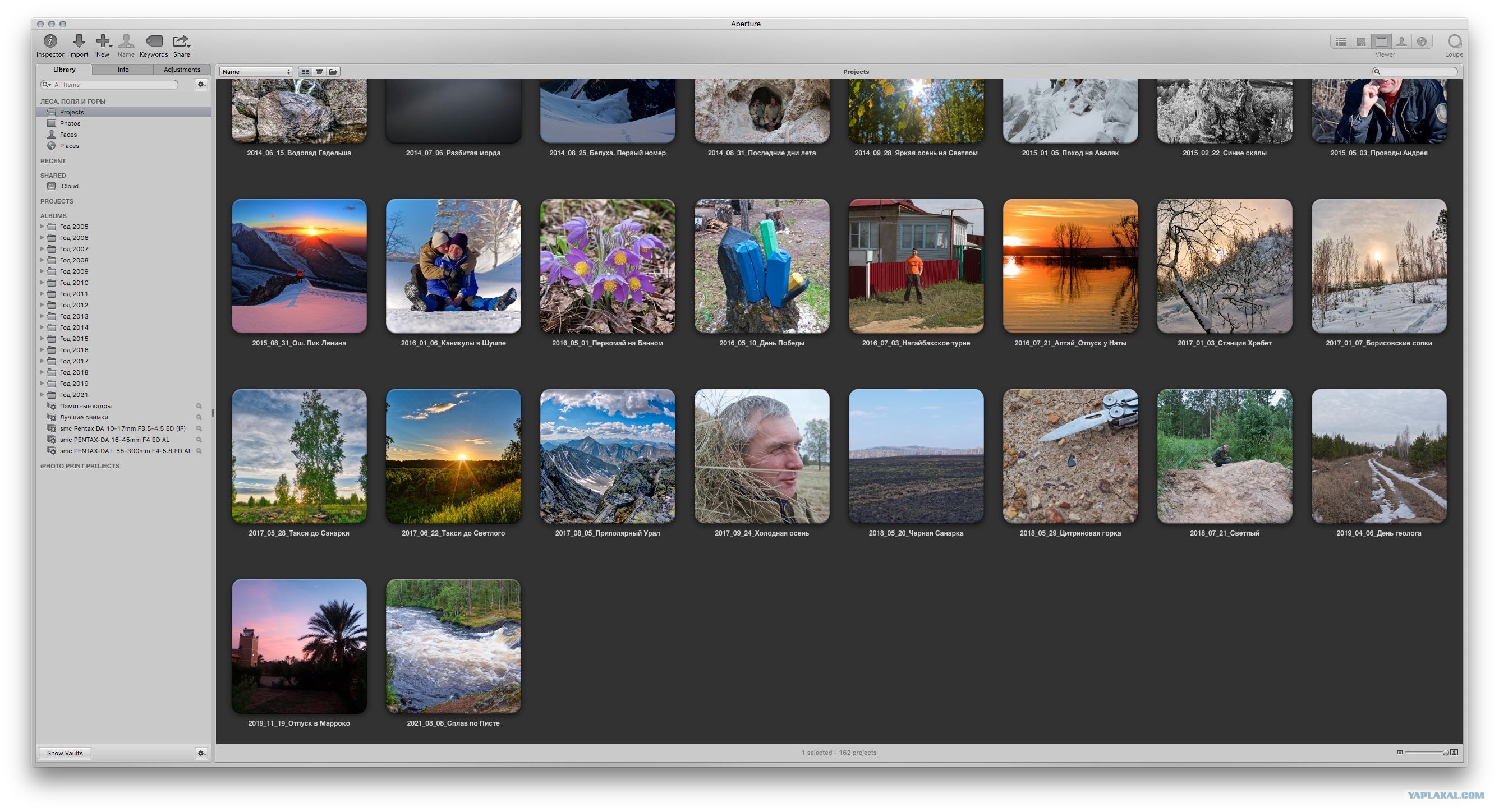Viewport: 1499px width, 812px height.
Task: Expand the Год 2014 folder
Action: point(42,327)
